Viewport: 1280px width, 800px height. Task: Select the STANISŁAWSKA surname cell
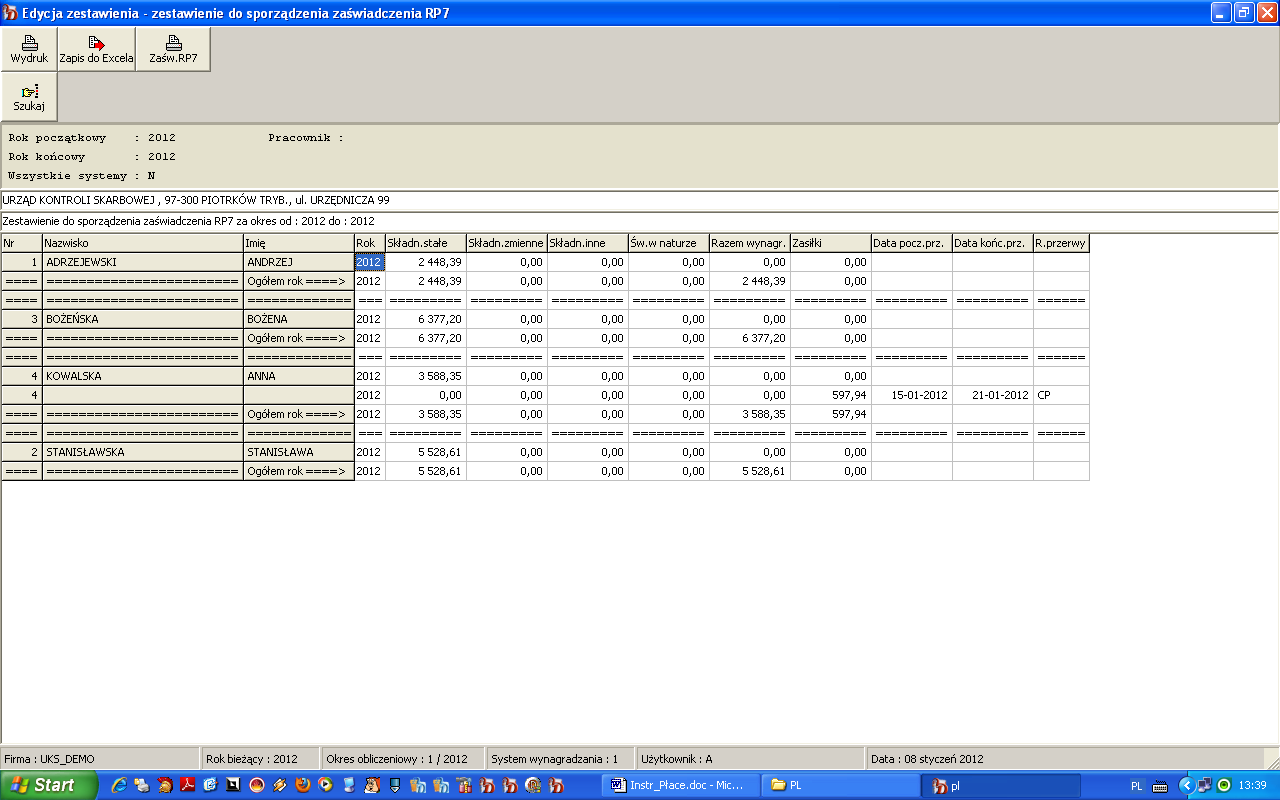[x=143, y=452]
